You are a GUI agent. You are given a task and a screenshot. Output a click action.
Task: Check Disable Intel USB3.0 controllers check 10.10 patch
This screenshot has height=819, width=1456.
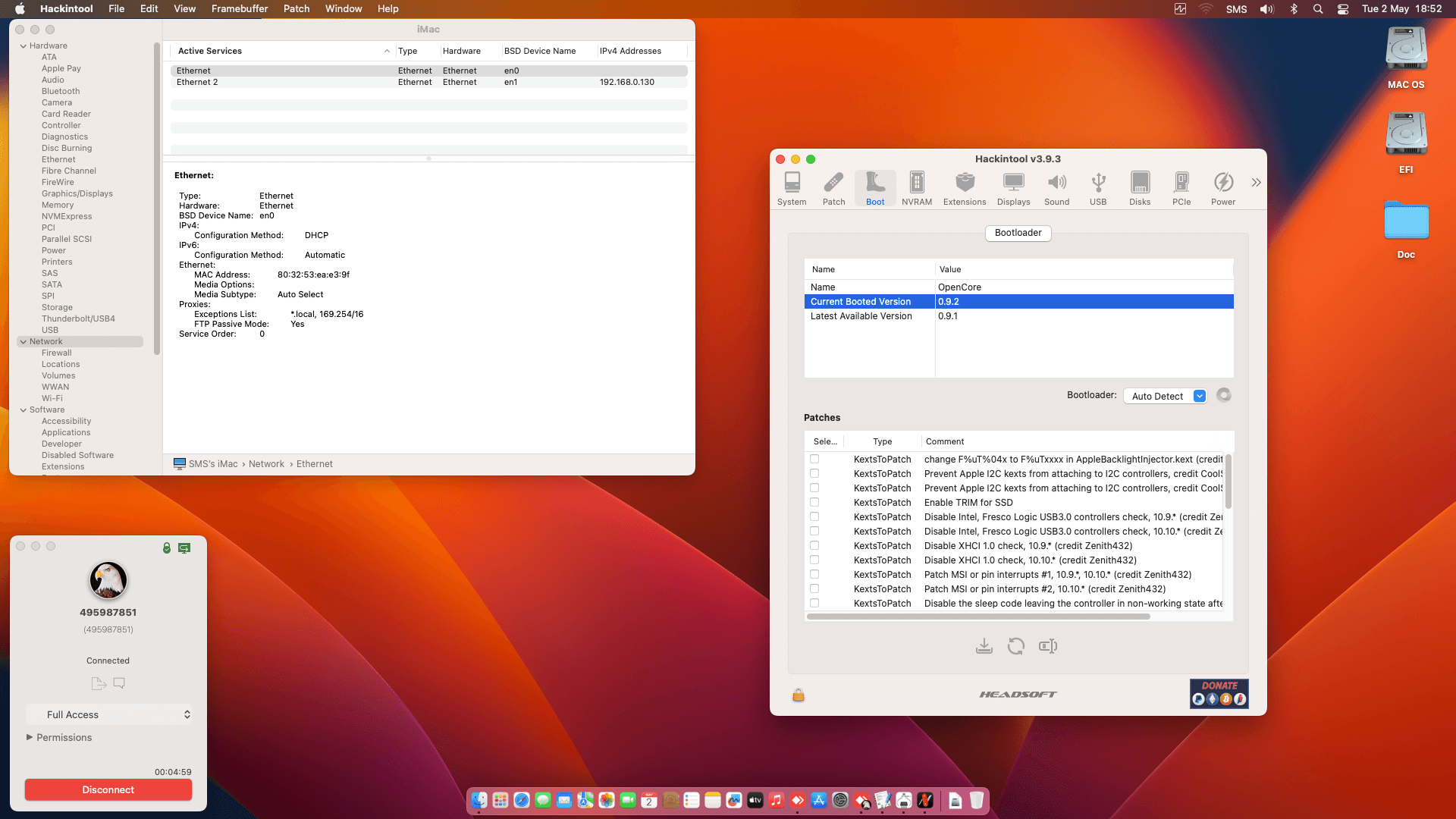click(x=814, y=531)
